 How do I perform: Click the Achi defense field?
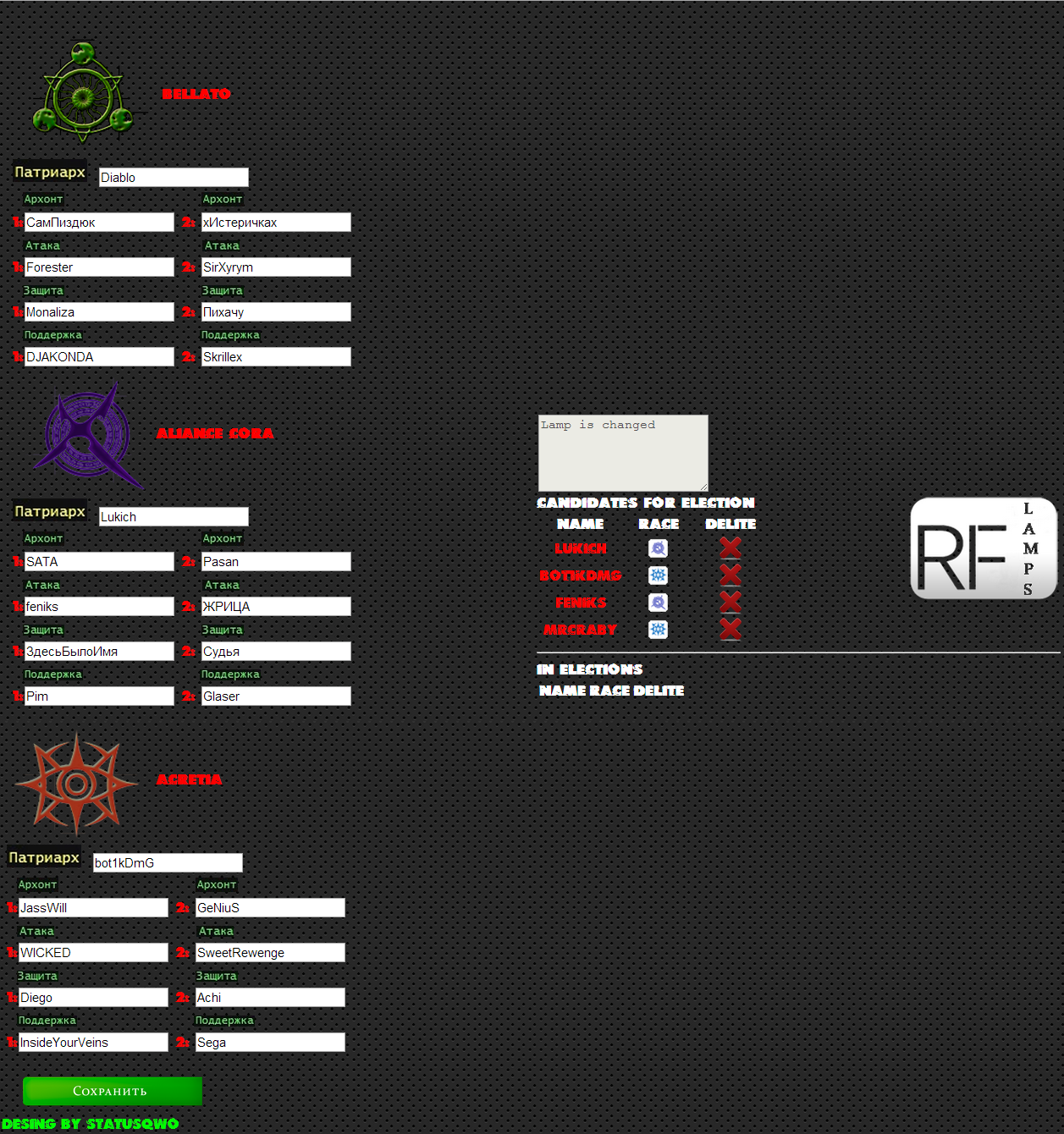[270, 997]
